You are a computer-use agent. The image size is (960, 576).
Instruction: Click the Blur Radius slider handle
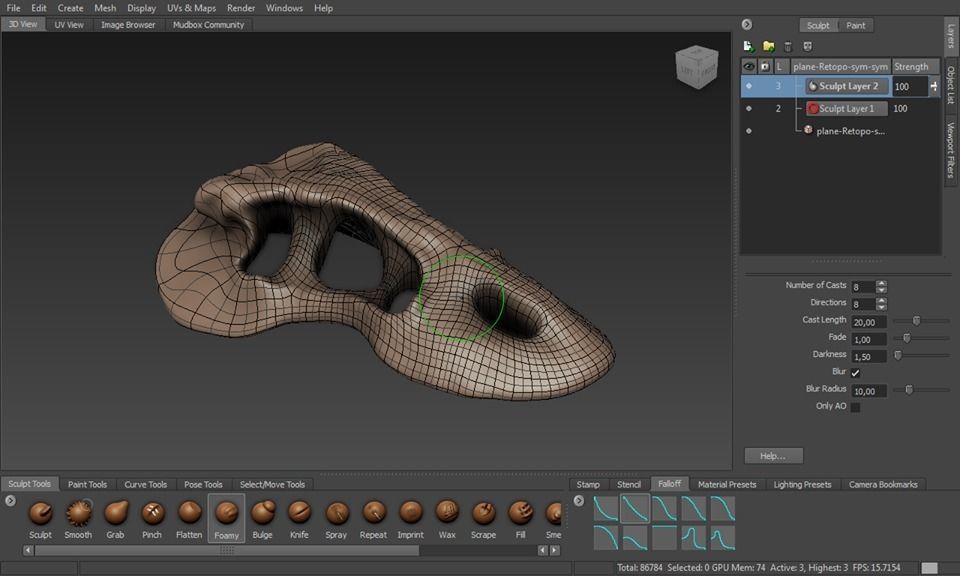909,390
